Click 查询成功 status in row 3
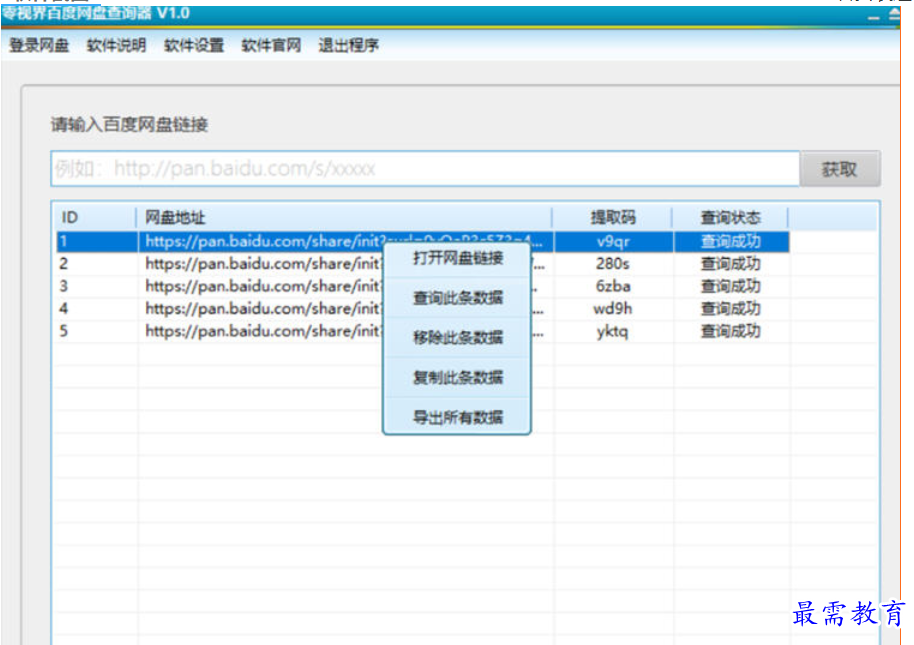The height and width of the screenshot is (645, 914). 730,286
